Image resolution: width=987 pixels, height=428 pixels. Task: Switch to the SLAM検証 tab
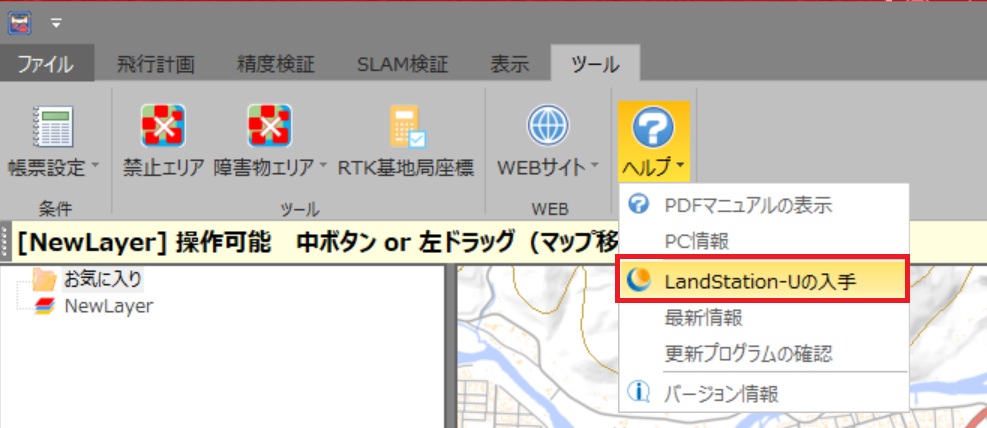click(399, 65)
